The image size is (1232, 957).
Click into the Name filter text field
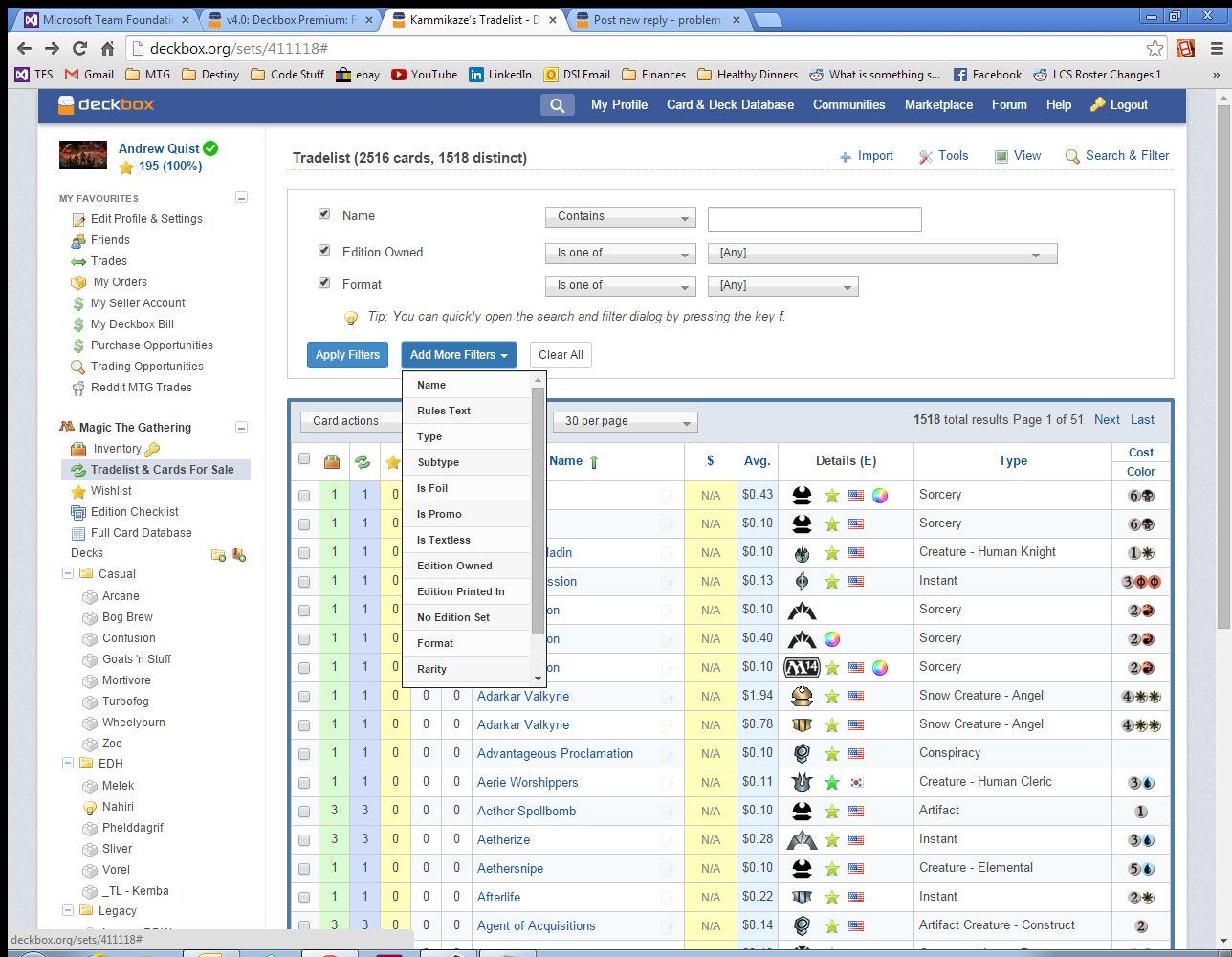click(814, 219)
